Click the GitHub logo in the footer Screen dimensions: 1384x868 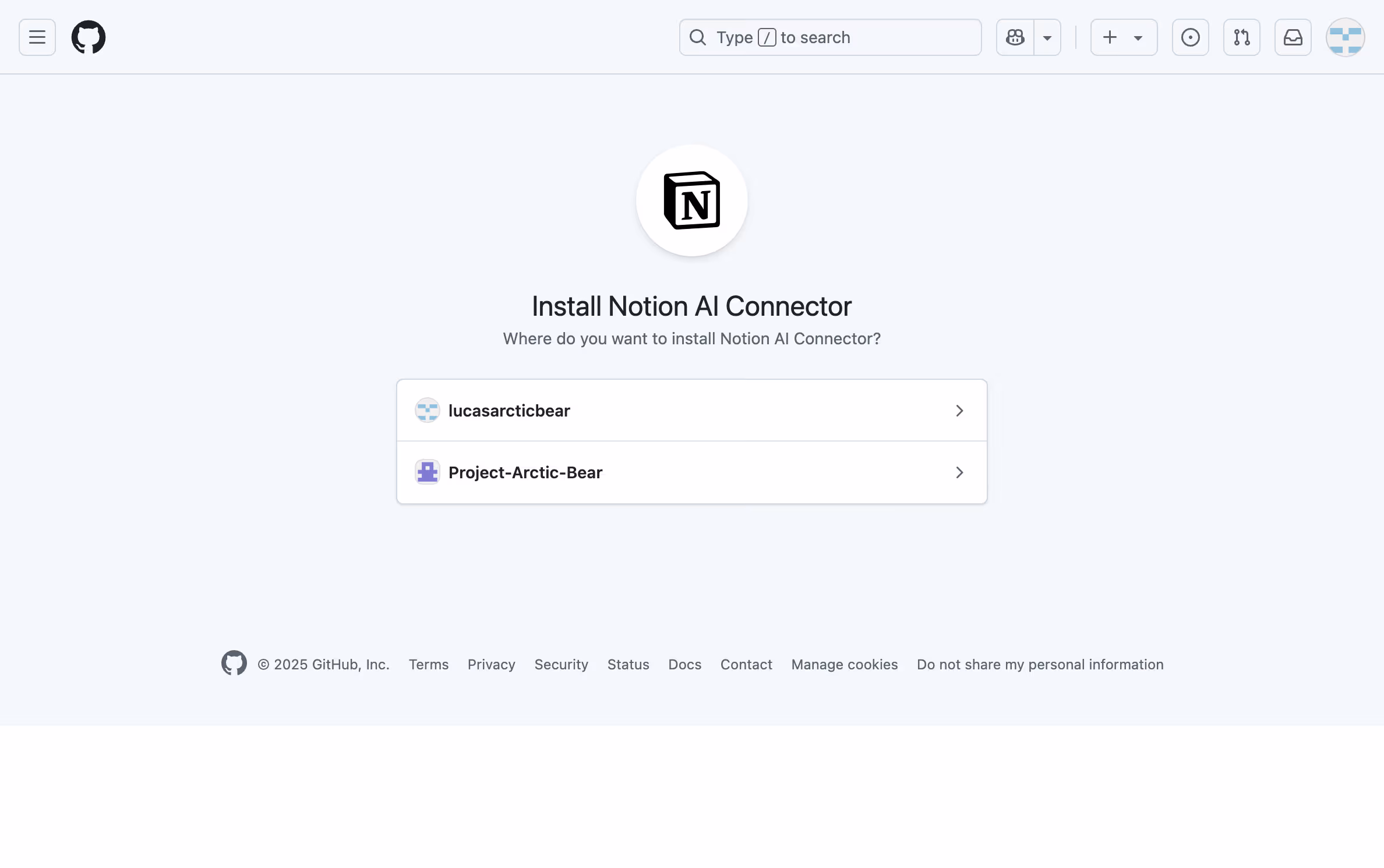[x=234, y=664]
